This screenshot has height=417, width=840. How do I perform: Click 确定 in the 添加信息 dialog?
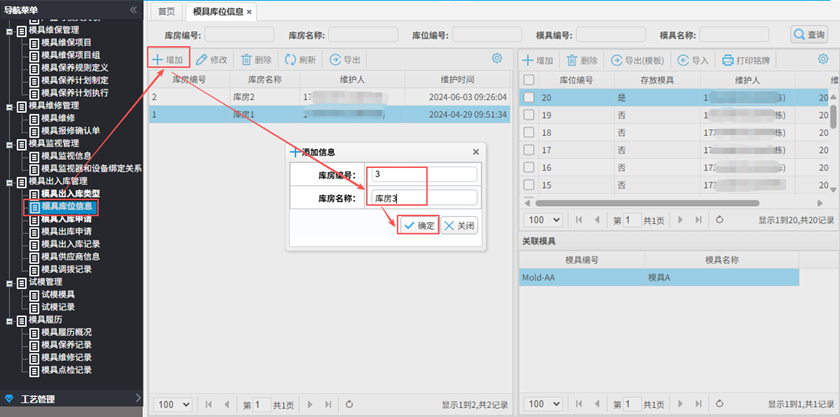pos(418,226)
